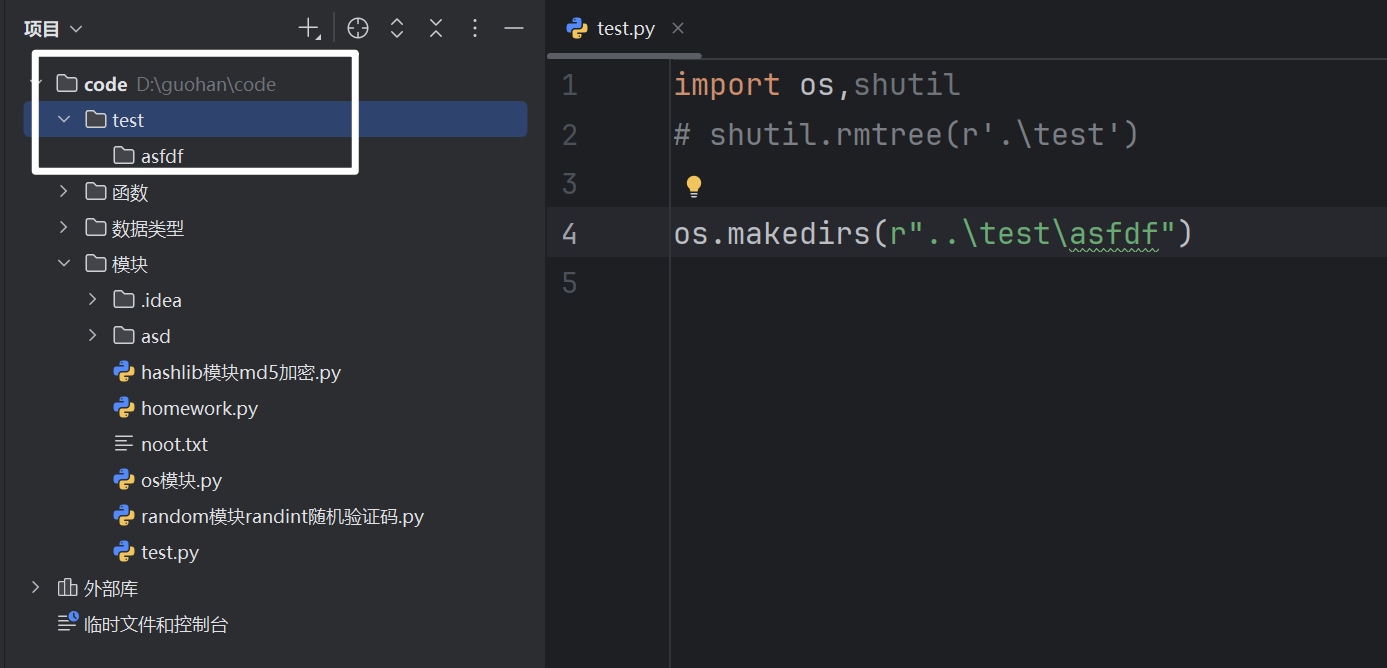
Task: Click the collapse all icon in project toolbar
Action: (436, 29)
